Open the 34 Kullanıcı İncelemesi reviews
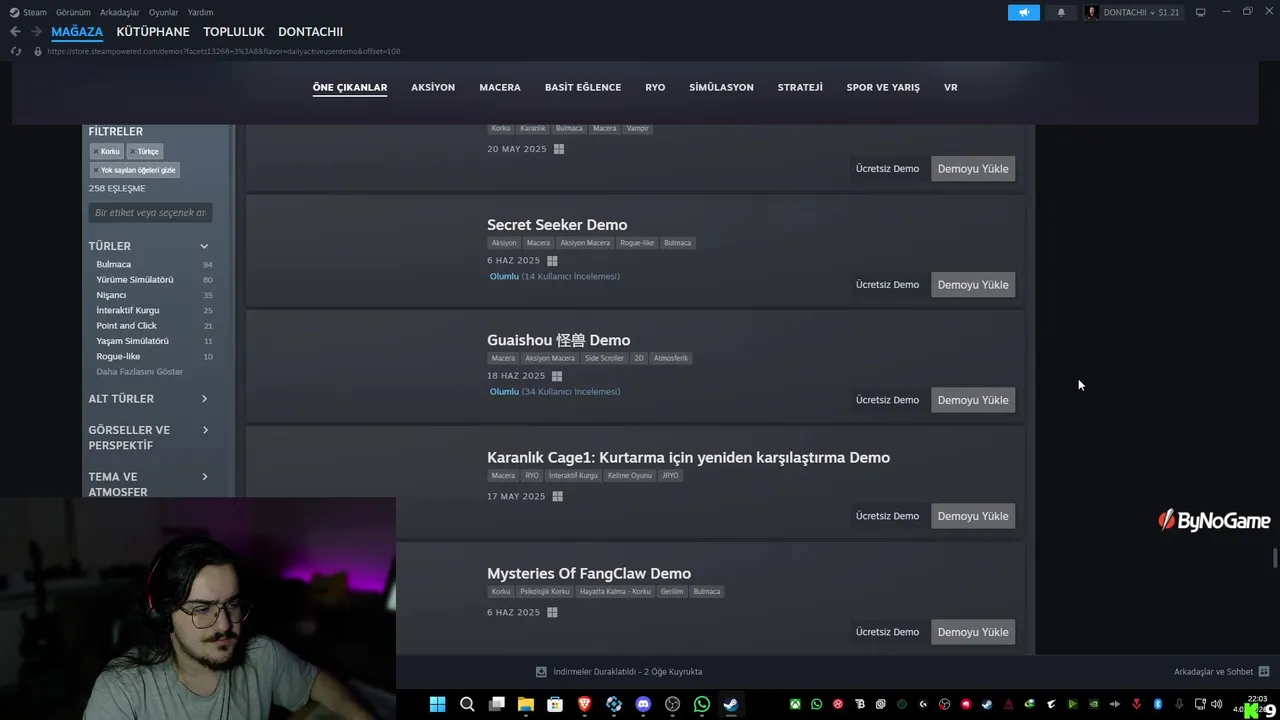 pyautogui.click(x=571, y=392)
